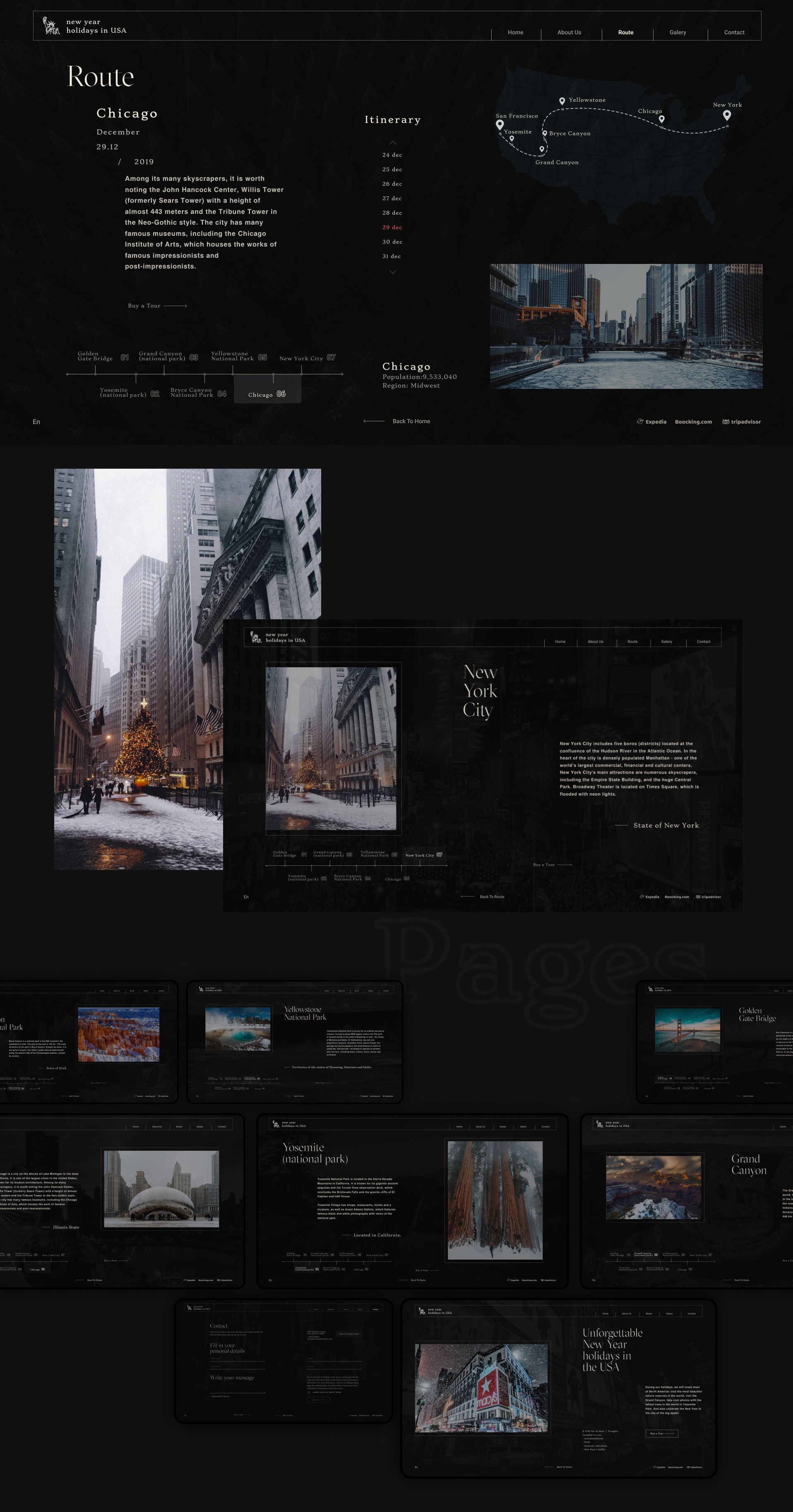The height and width of the screenshot is (1512, 793).
Task: Open the Boocking.com partner link
Action: pos(693,422)
